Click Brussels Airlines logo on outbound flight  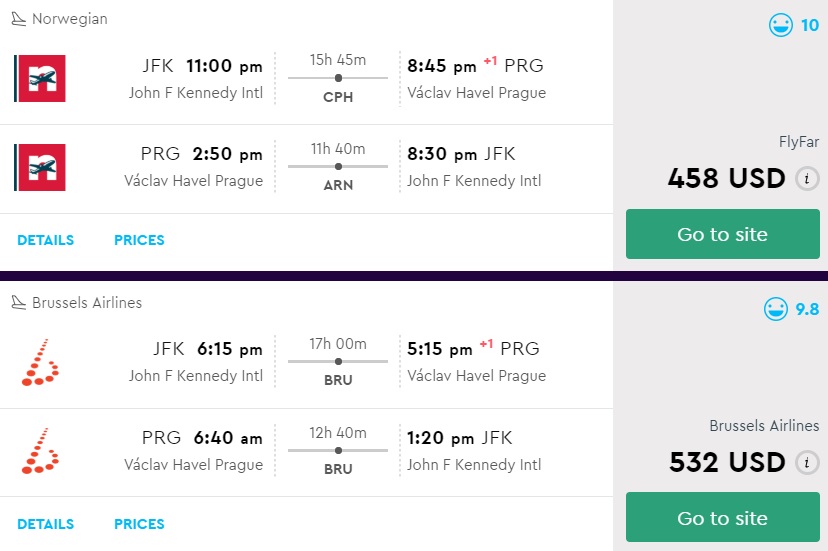tap(40, 362)
